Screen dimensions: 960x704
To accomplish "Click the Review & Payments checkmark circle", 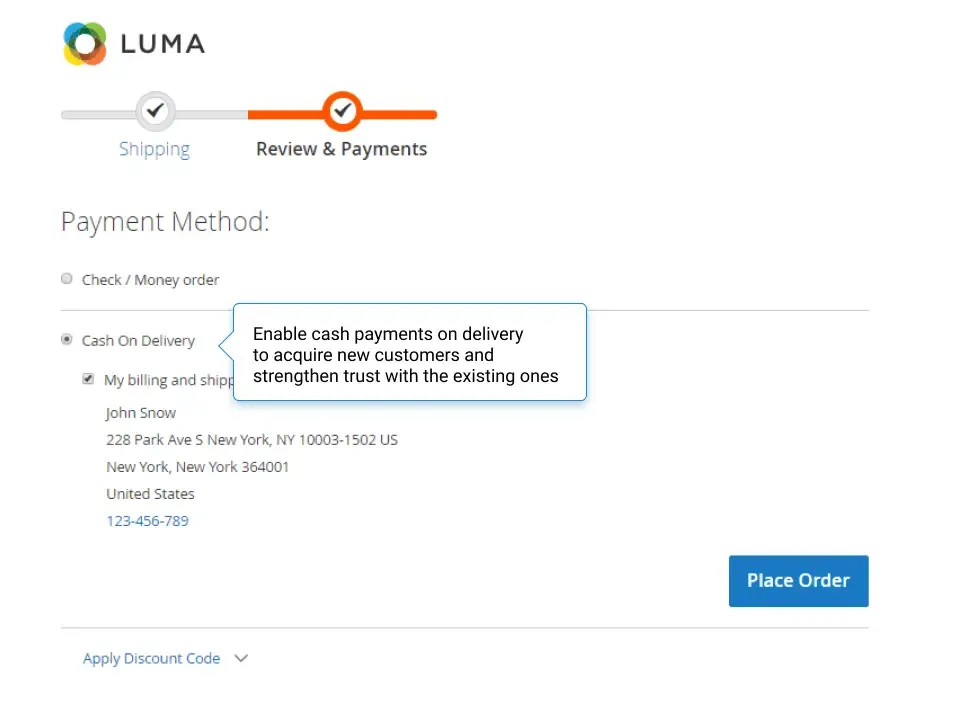I will tap(342, 111).
